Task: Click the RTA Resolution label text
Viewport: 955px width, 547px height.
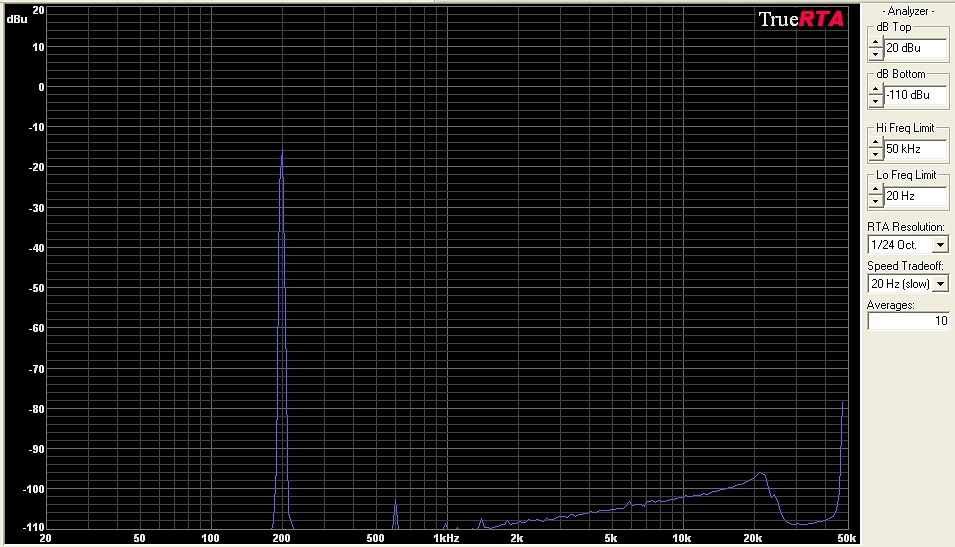Action: pos(906,227)
